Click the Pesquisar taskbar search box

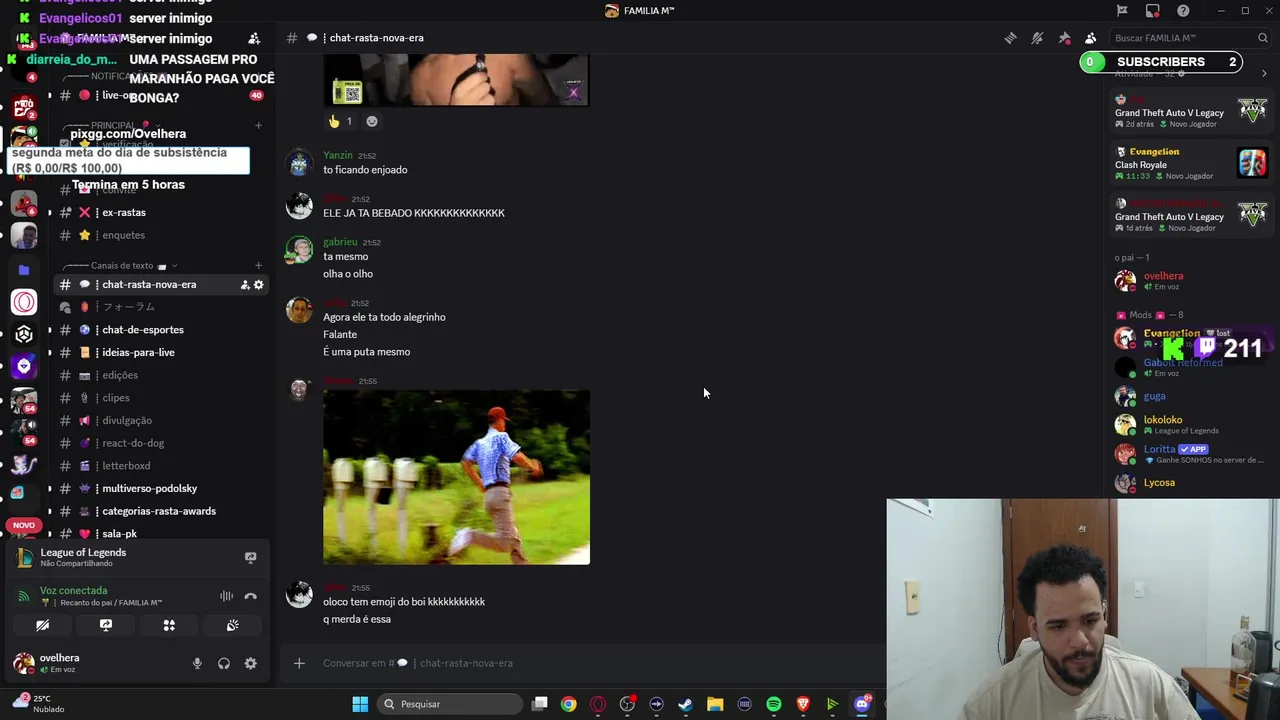coord(450,704)
